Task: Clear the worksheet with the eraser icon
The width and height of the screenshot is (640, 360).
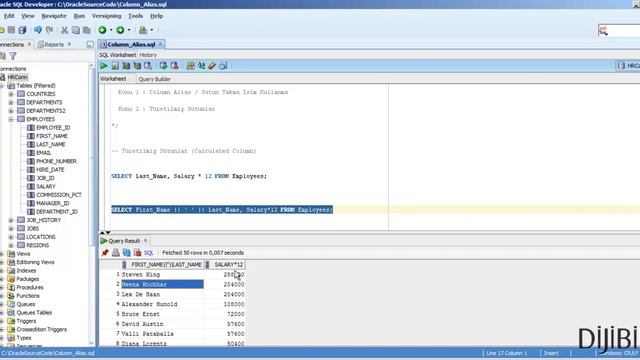Action: 212,66
